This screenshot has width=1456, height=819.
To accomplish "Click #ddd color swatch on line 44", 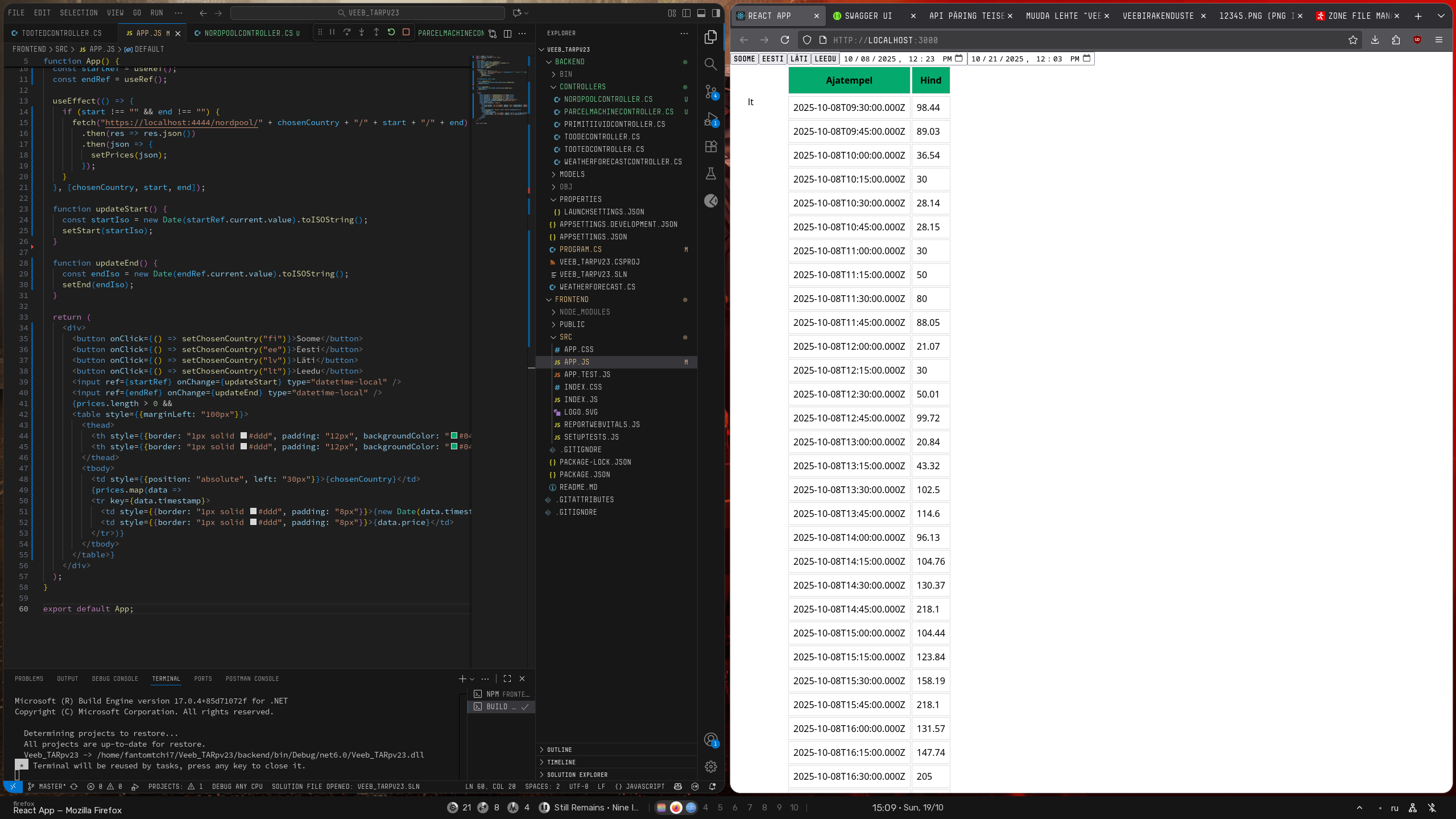I will 244,436.
